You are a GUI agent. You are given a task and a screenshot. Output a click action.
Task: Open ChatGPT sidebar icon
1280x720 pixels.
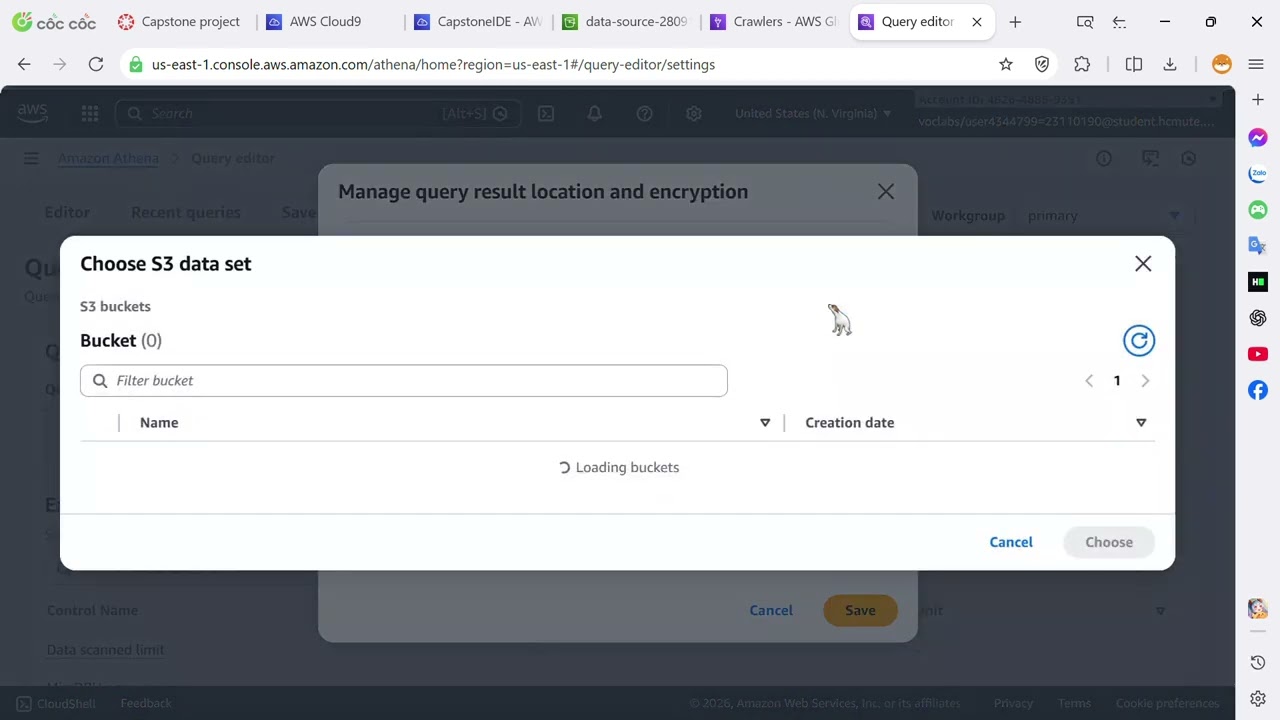pyautogui.click(x=1258, y=318)
